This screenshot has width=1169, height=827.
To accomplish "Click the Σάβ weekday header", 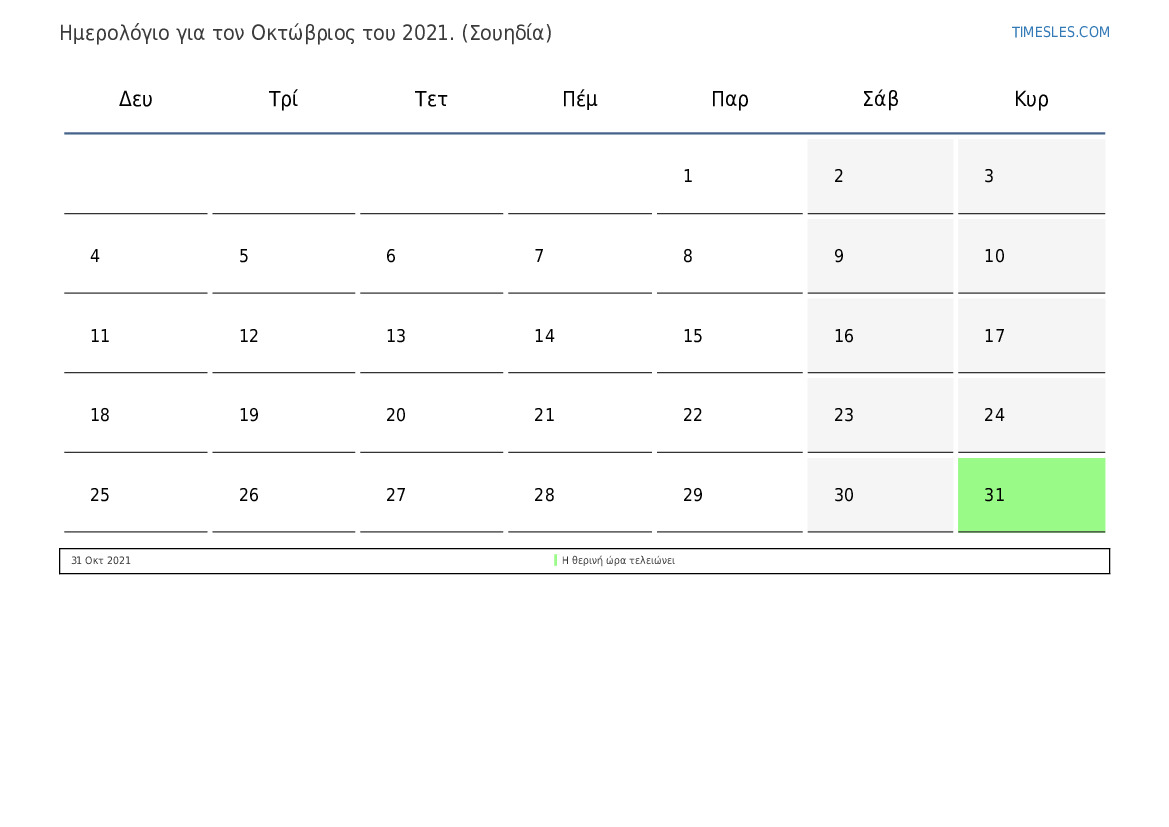I will pos(880,99).
